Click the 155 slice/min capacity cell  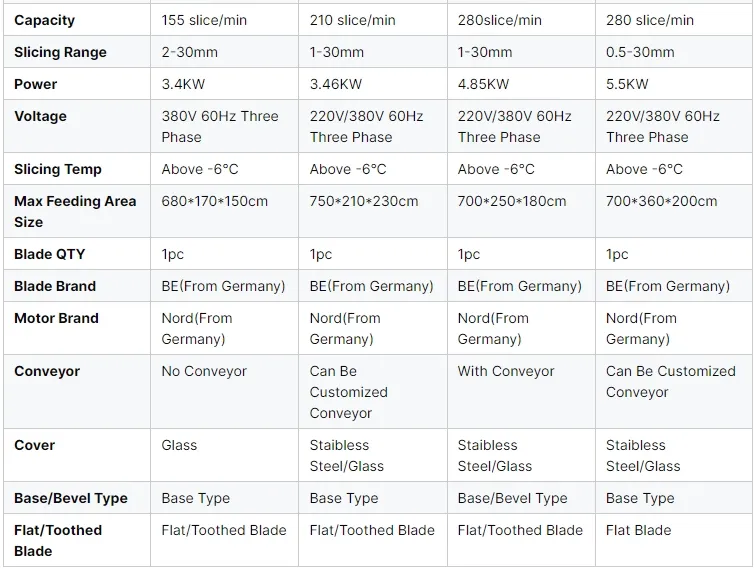pos(225,20)
